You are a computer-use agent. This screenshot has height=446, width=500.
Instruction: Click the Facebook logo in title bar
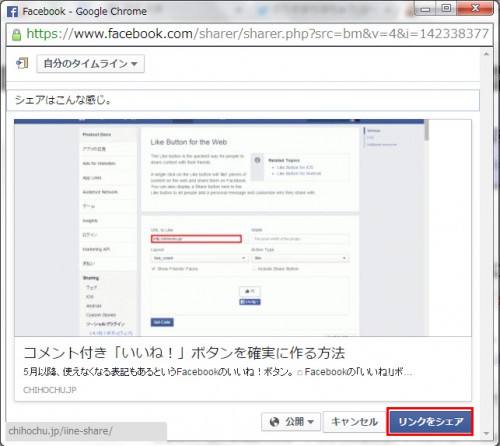click(x=13, y=12)
